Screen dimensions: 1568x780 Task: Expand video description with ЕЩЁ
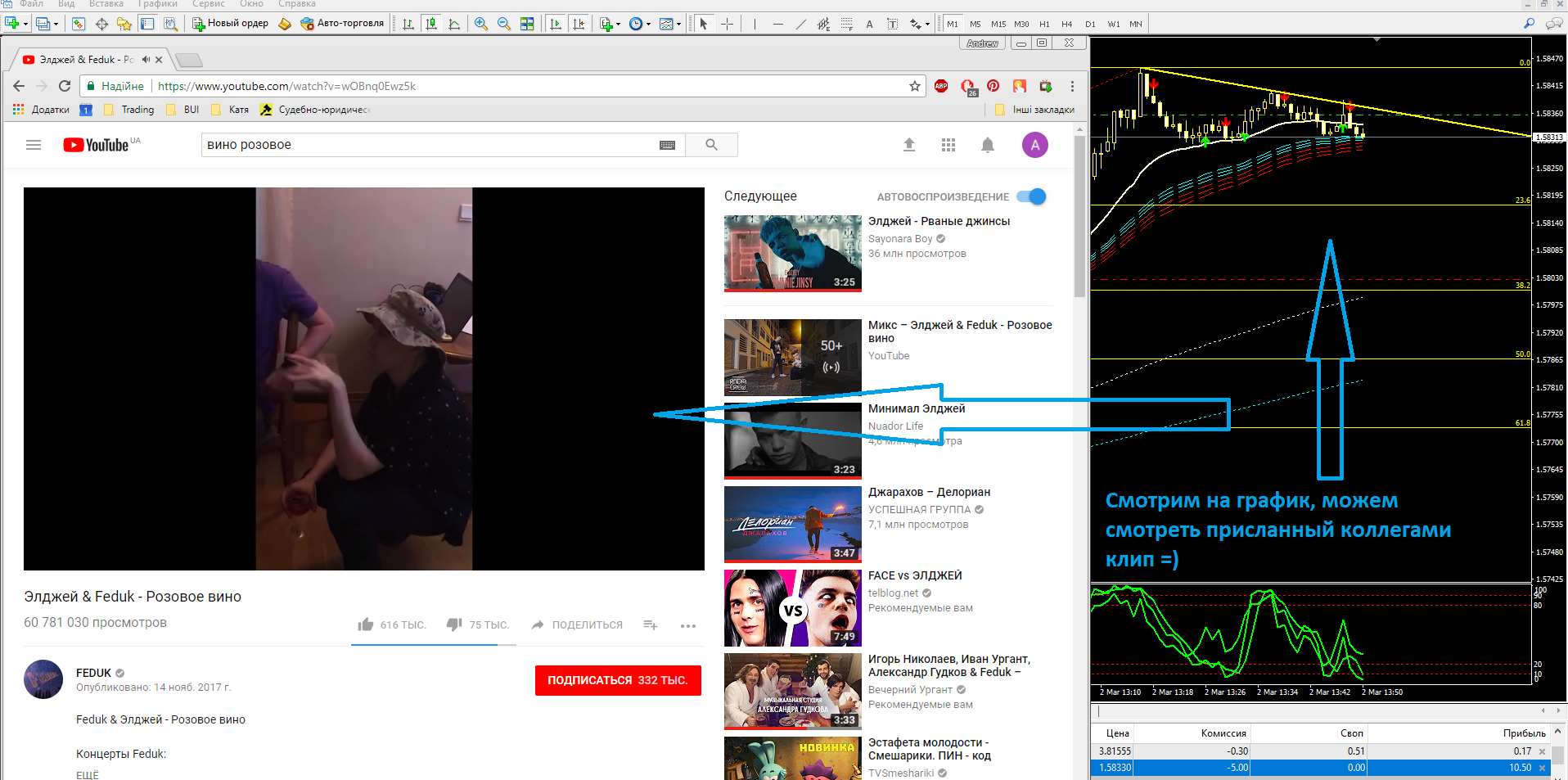(x=88, y=774)
